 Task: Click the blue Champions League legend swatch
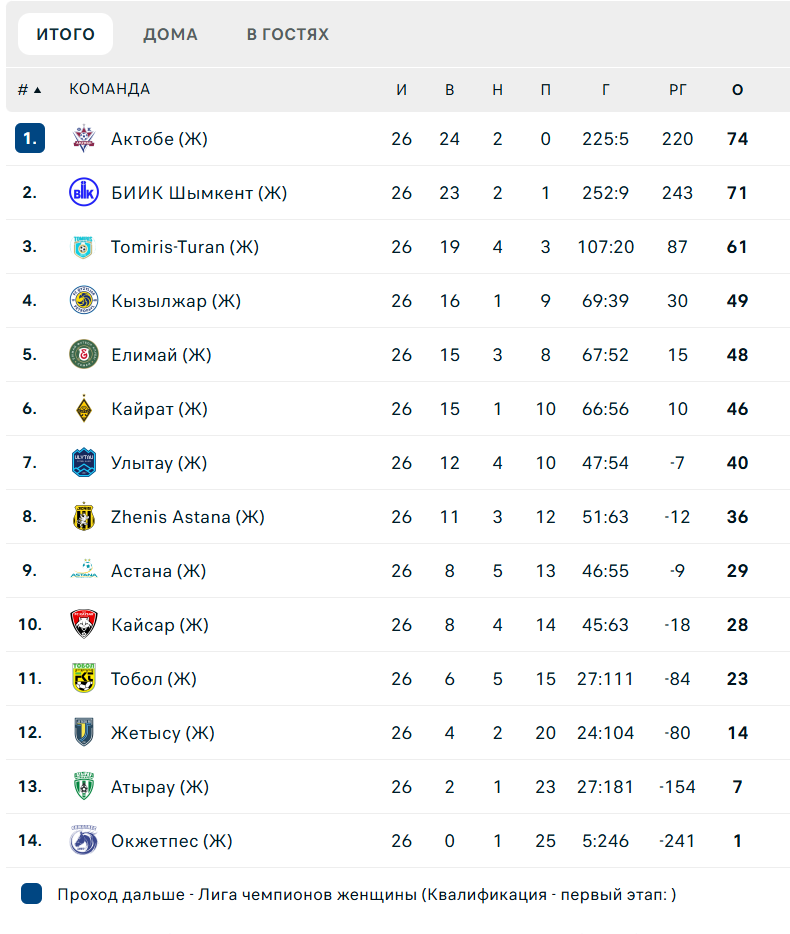pyautogui.click(x=31, y=894)
